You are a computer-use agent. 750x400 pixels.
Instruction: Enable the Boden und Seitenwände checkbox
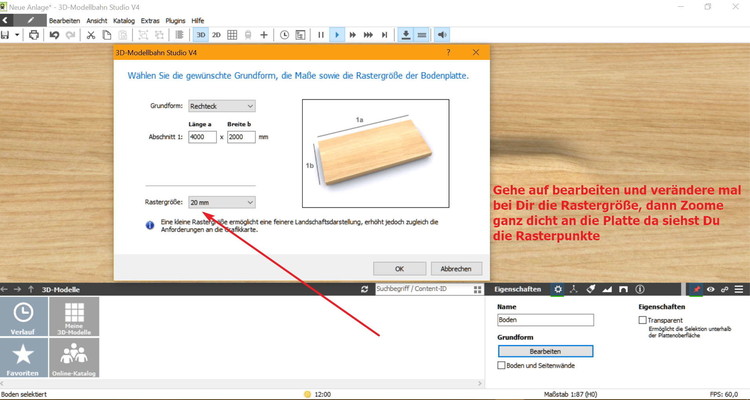point(501,365)
